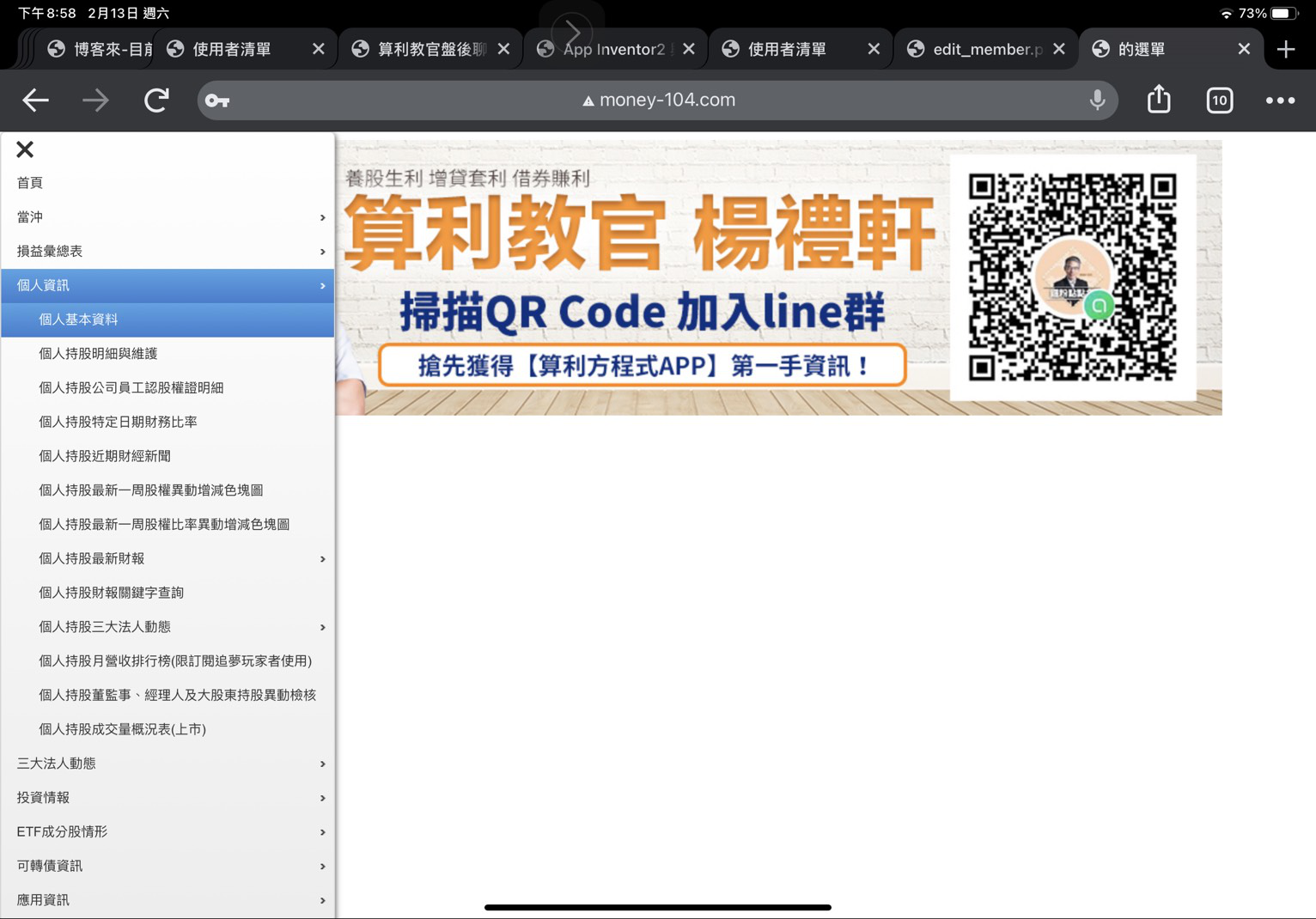
Task: Open 個人持股明細與維護 page
Action: [98, 354]
